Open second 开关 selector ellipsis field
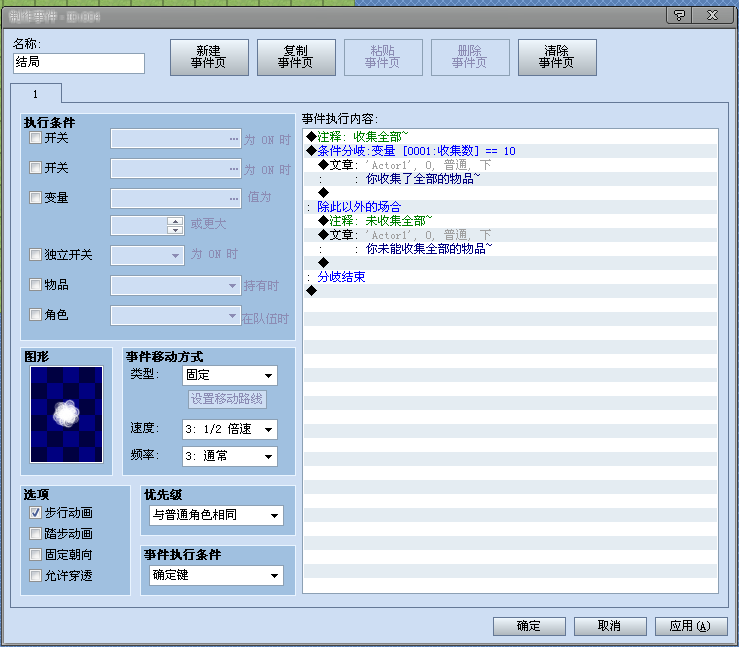Screen dimensions: 739x647 176,168
